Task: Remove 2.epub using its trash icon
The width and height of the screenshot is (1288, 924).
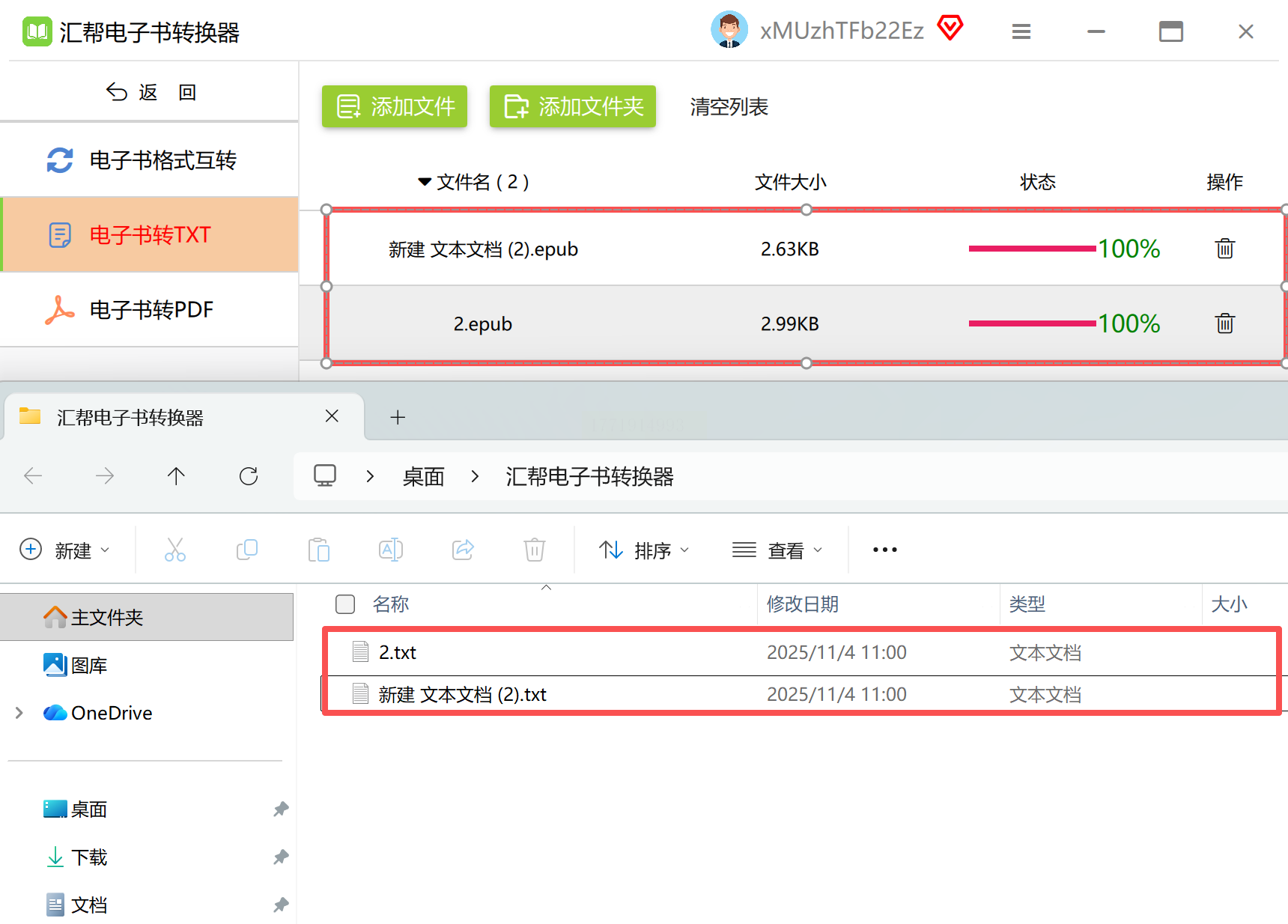Action: point(1224,323)
